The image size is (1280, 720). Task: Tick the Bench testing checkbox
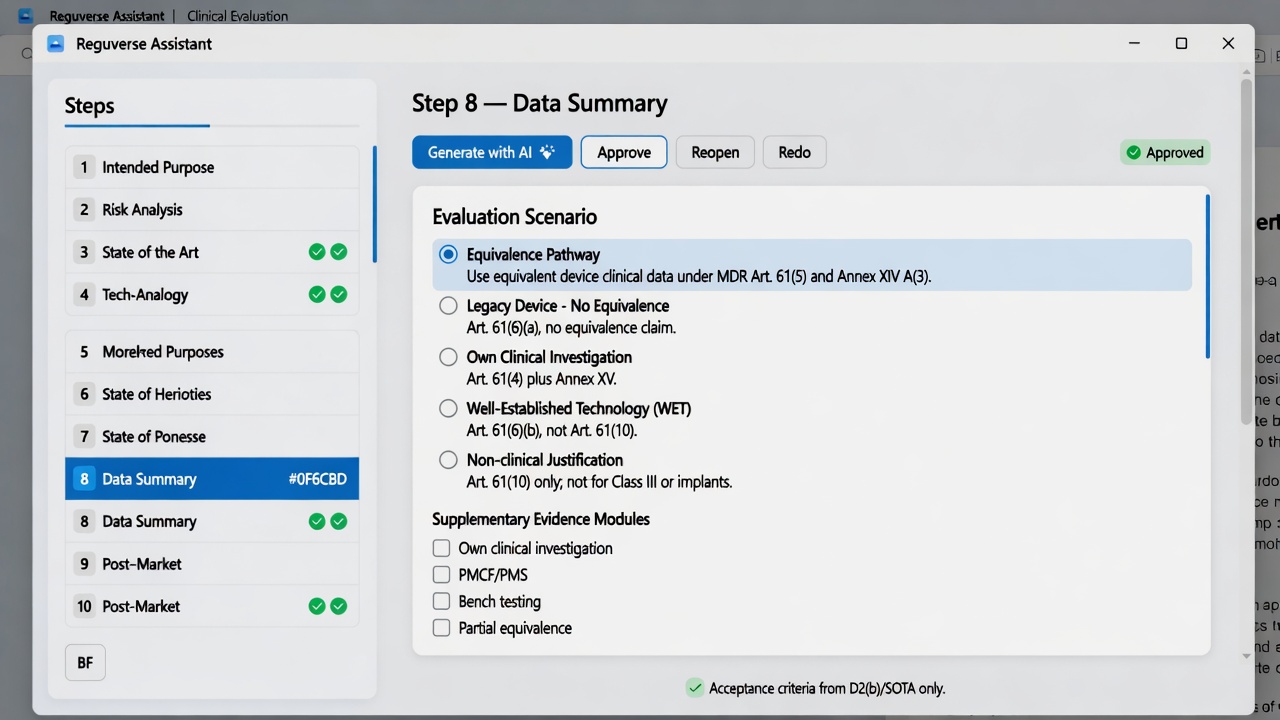coord(441,601)
